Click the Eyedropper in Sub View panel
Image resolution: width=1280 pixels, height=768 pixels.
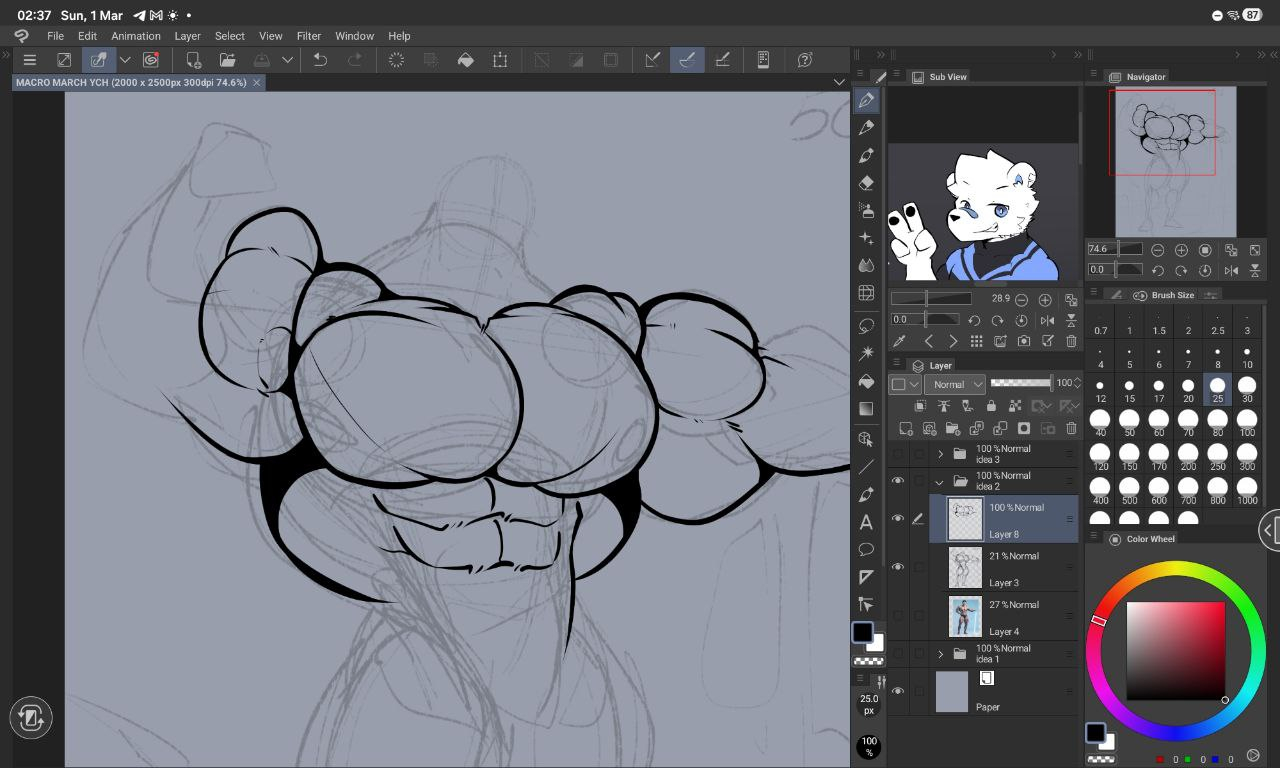pyautogui.click(x=899, y=341)
